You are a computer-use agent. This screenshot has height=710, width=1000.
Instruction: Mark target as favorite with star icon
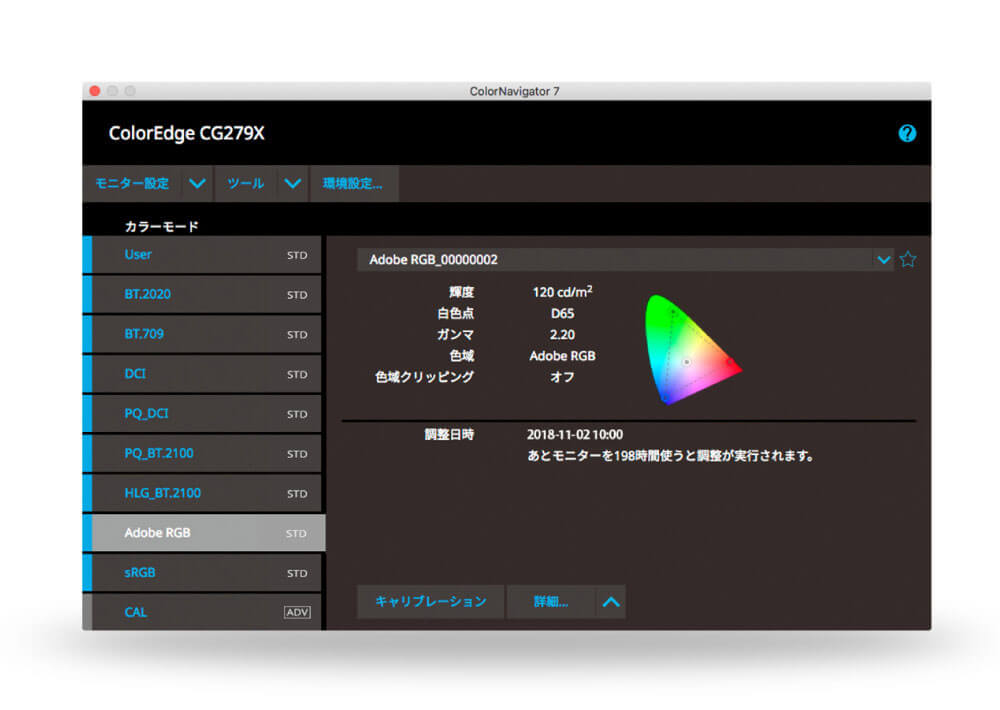[908, 259]
